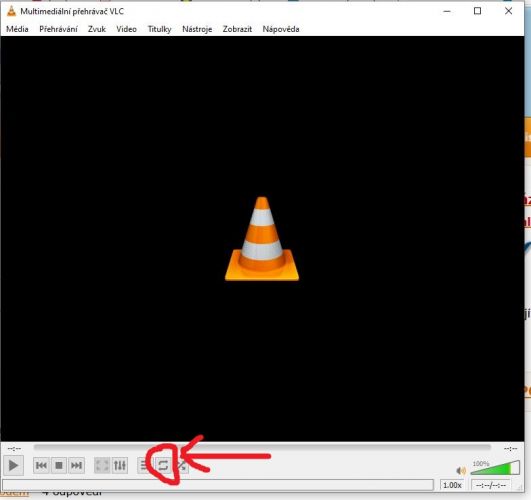This screenshot has height=500, width=531.
Task: Open the Nástroje menu
Action: click(x=197, y=29)
